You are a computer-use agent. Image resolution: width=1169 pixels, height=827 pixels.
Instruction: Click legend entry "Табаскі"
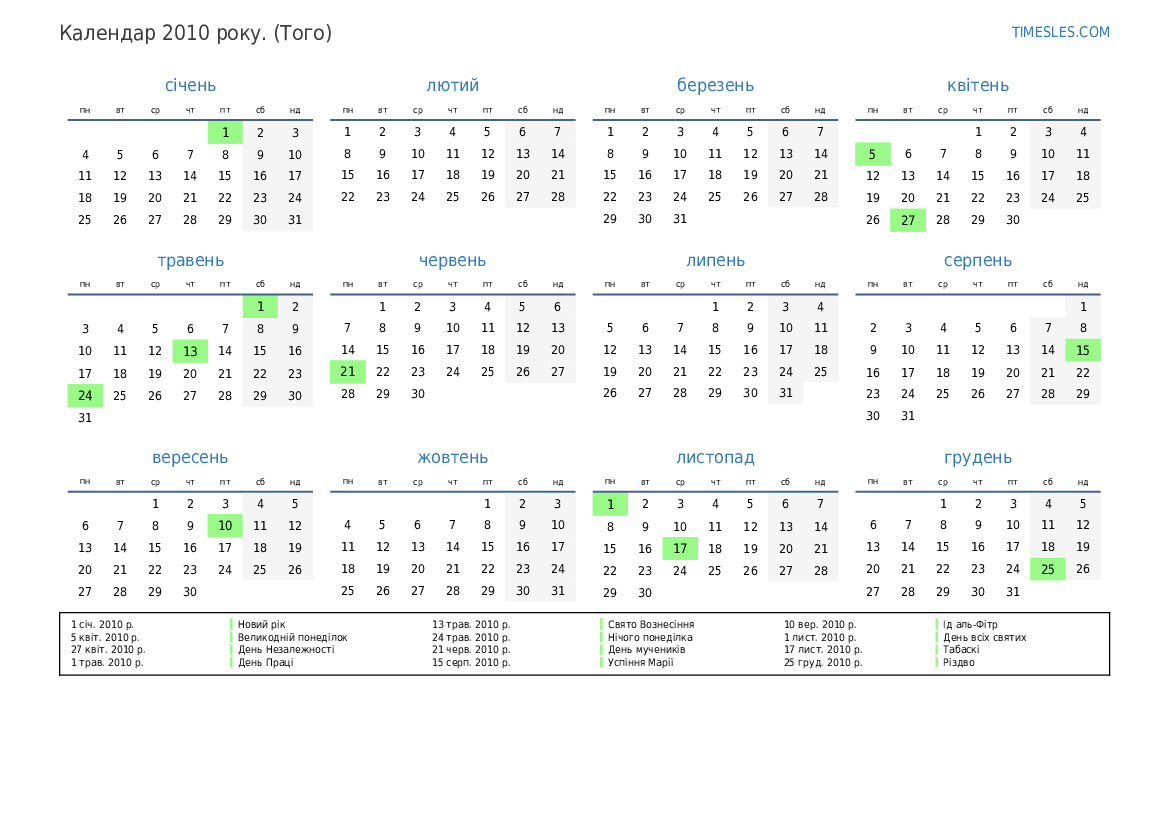point(961,650)
